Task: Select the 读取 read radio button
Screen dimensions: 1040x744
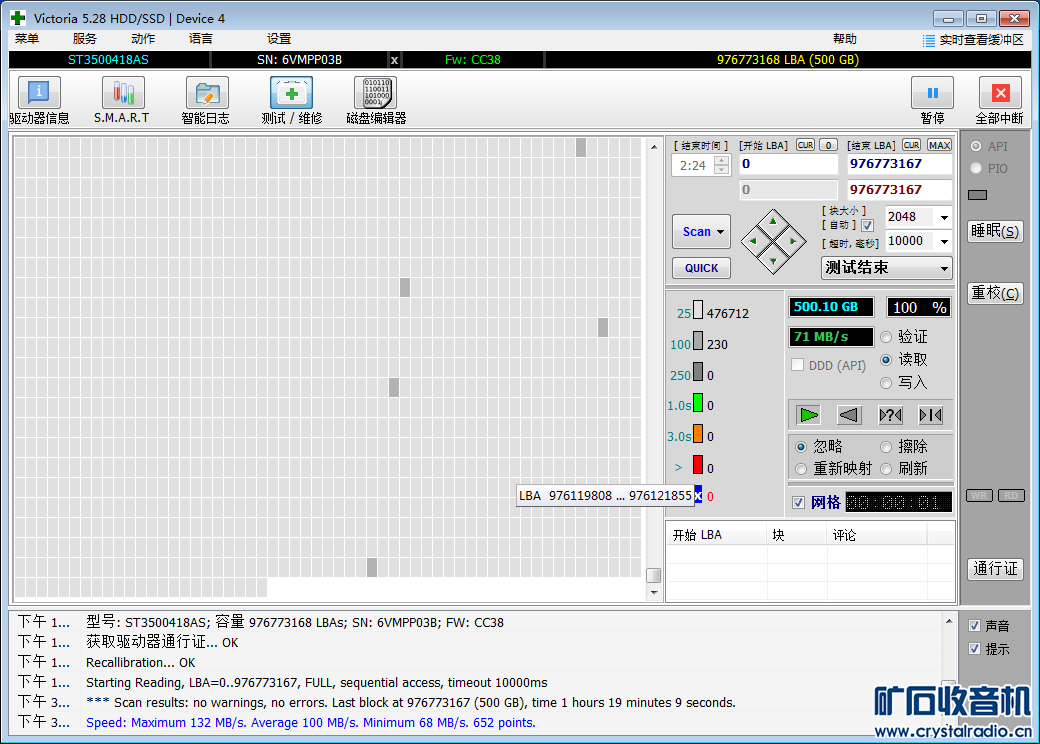Action: pos(886,360)
